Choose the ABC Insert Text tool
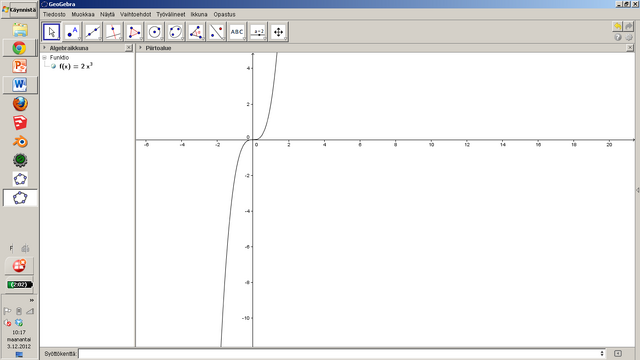The width and height of the screenshot is (640, 360). pyautogui.click(x=237, y=32)
